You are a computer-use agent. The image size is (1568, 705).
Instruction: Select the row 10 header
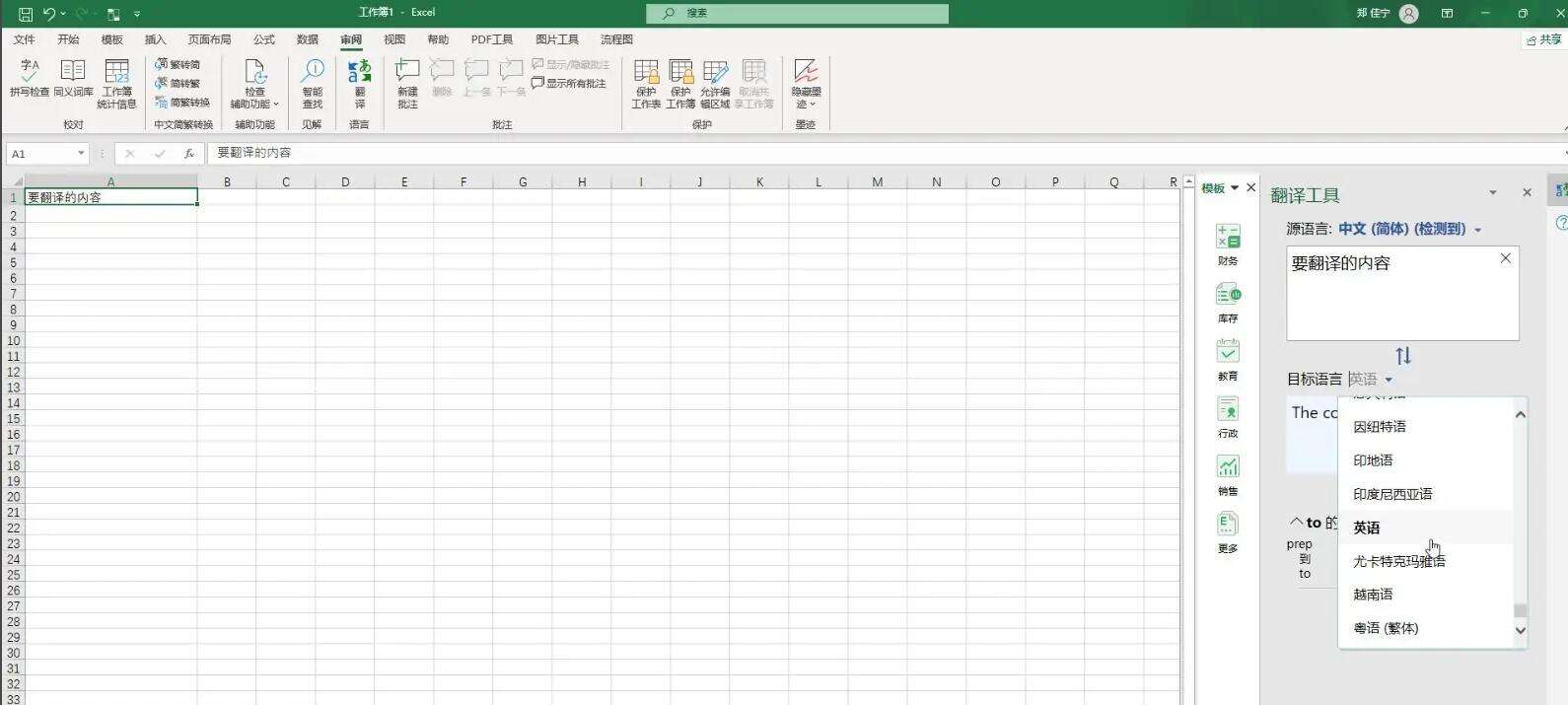[13, 340]
